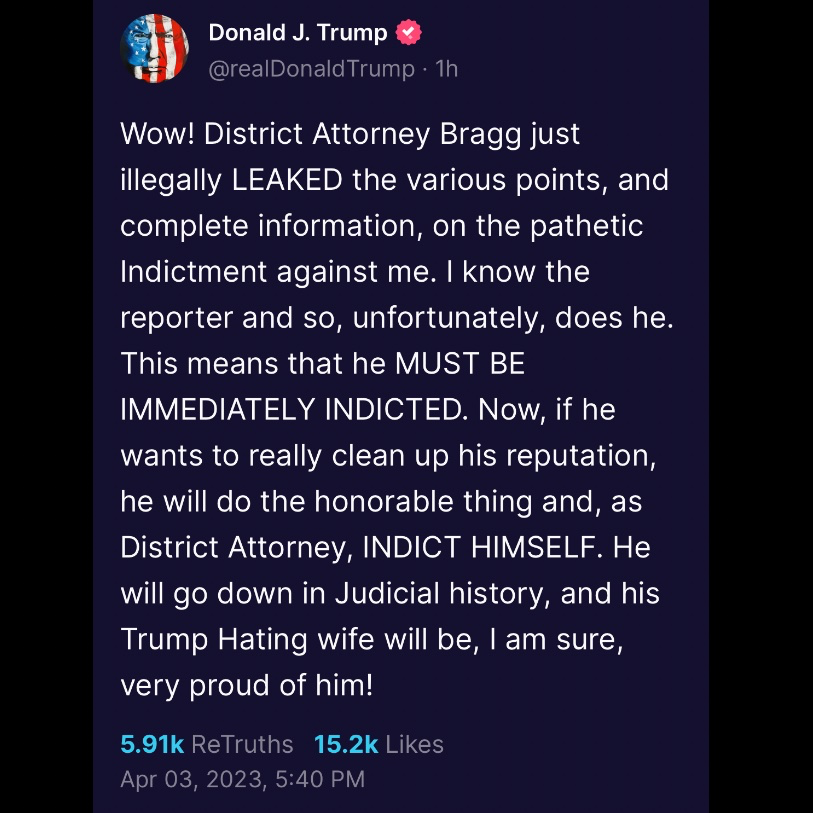This screenshot has width=813, height=813.
Task: Click the Likes label
Action: point(415,744)
